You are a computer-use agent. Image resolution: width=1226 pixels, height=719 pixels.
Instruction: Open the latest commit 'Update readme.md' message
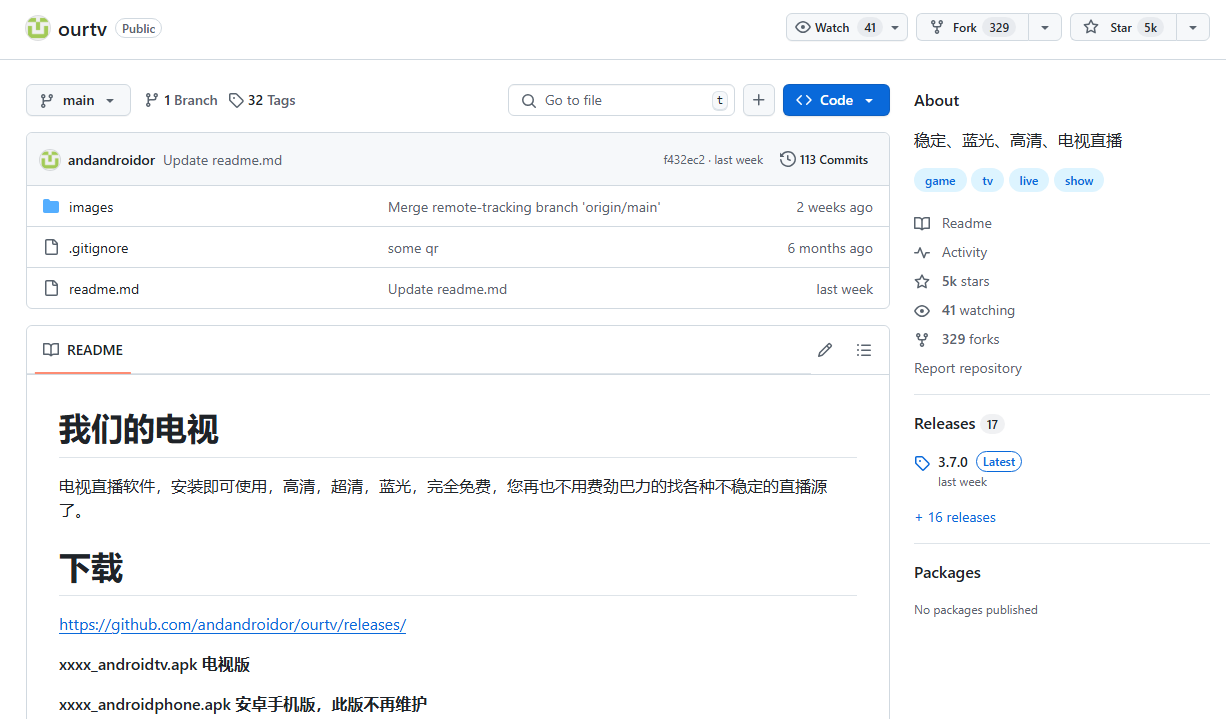[x=222, y=160]
